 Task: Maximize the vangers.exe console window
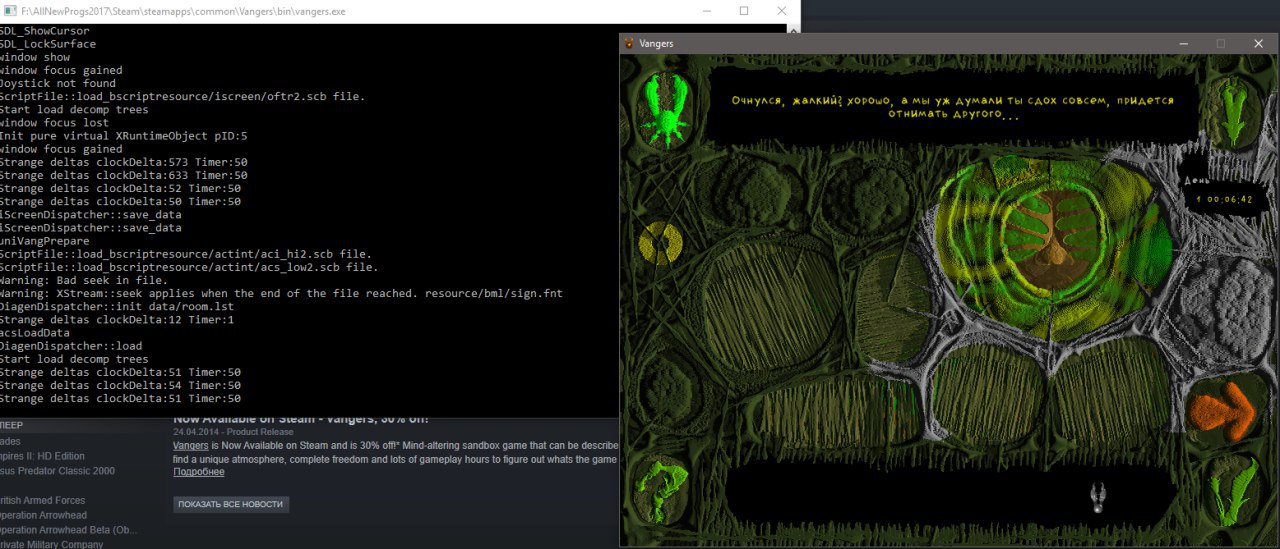pyautogui.click(x=743, y=11)
